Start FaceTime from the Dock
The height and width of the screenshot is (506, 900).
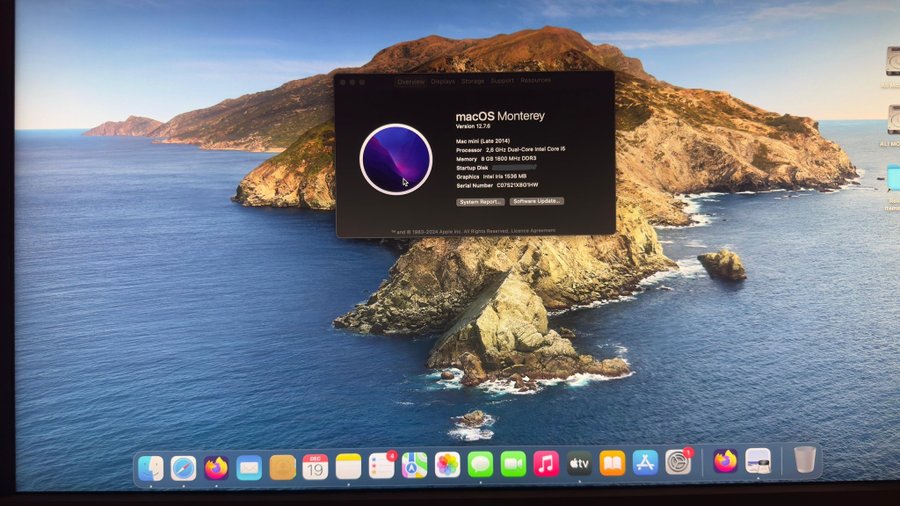pos(513,464)
